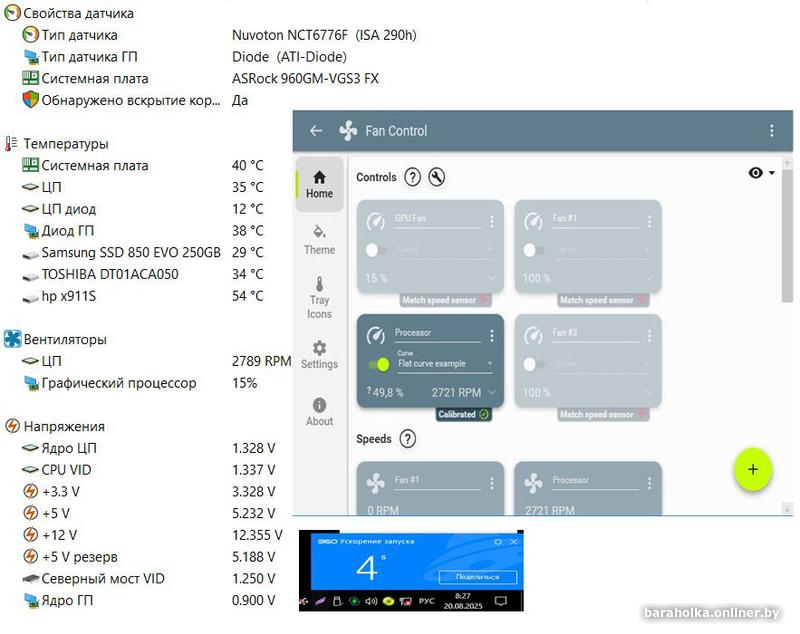Expand the Fan #1 control card chevron
800x634 pixels.
(x=649, y=278)
